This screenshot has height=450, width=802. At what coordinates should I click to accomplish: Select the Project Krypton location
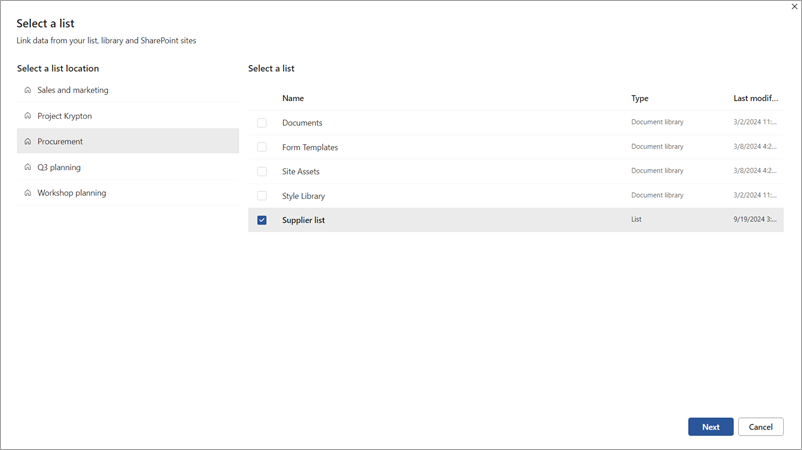(x=128, y=116)
